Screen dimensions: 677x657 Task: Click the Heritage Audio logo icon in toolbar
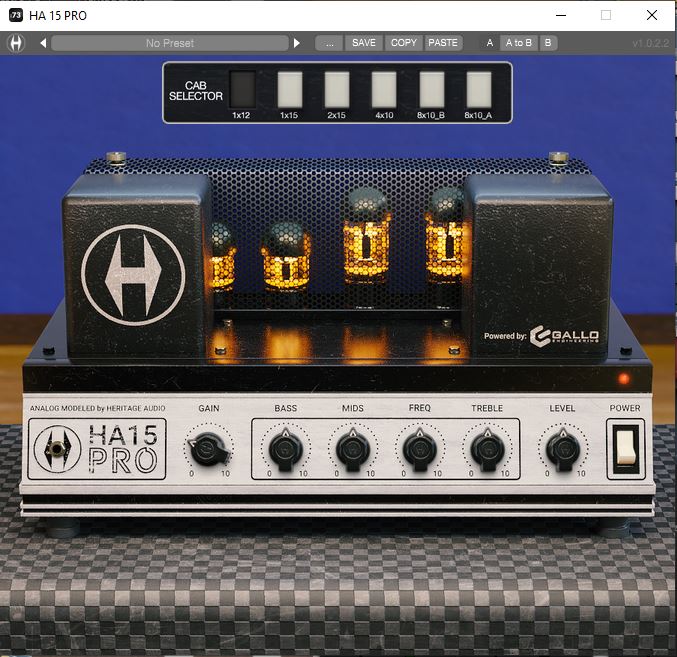click(16, 43)
